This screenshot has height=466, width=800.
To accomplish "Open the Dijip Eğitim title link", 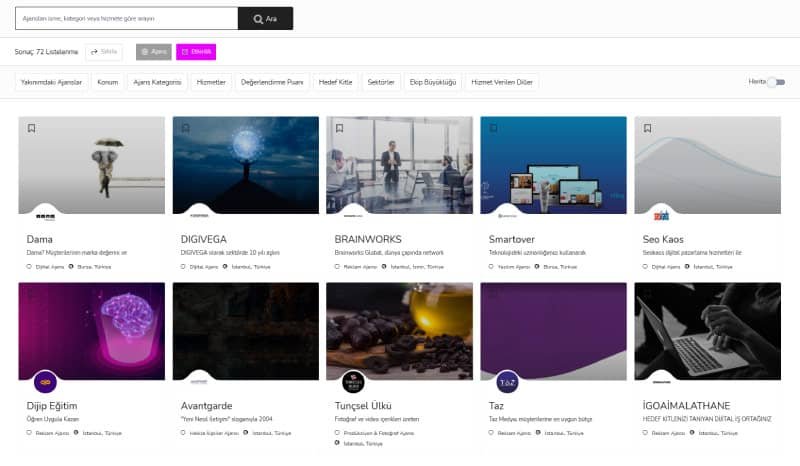I will click(x=52, y=406).
